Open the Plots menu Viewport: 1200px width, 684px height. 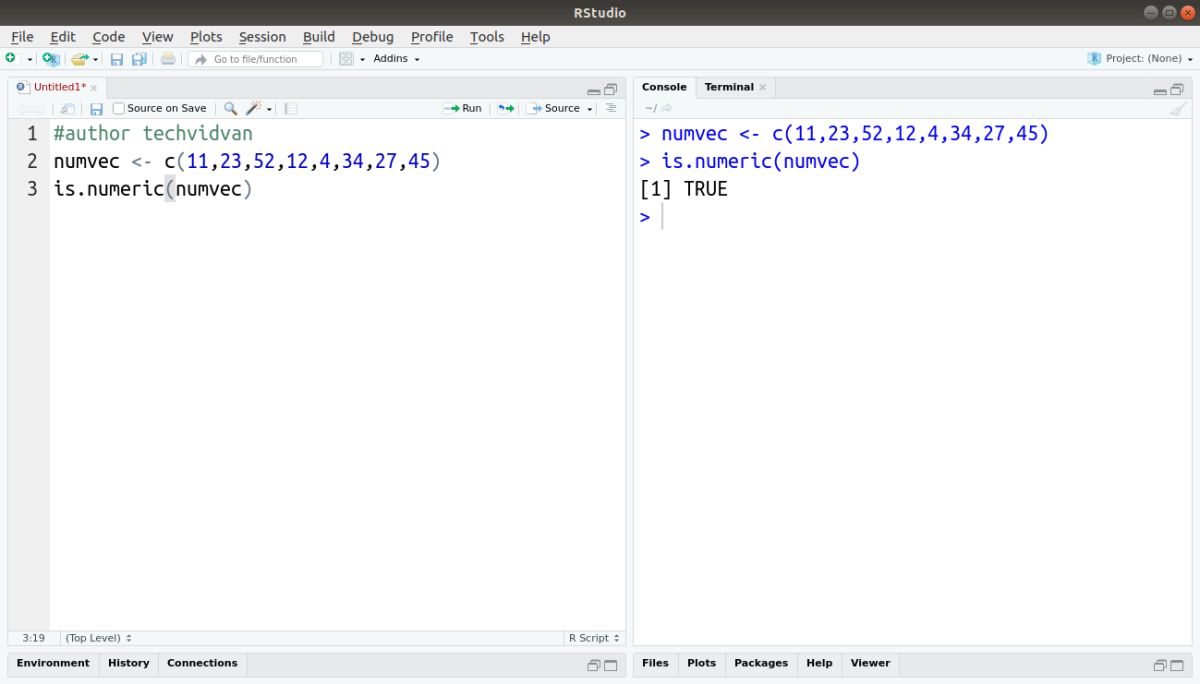(206, 37)
